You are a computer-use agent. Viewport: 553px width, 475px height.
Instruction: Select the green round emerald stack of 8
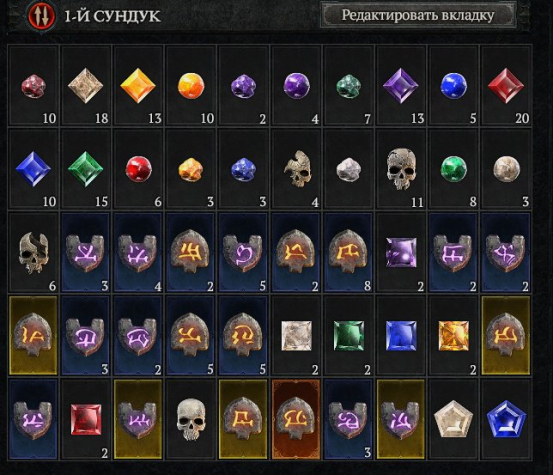point(453,169)
